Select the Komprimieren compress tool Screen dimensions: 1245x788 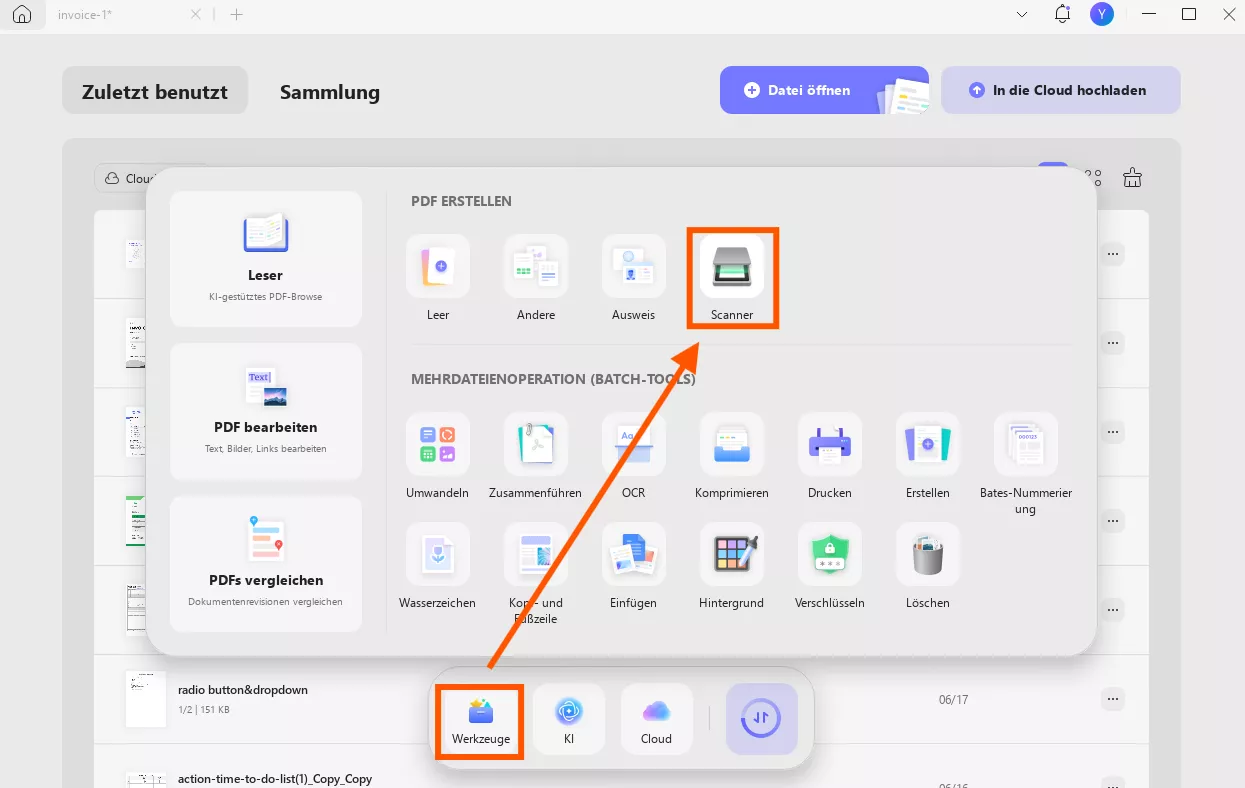(732, 456)
